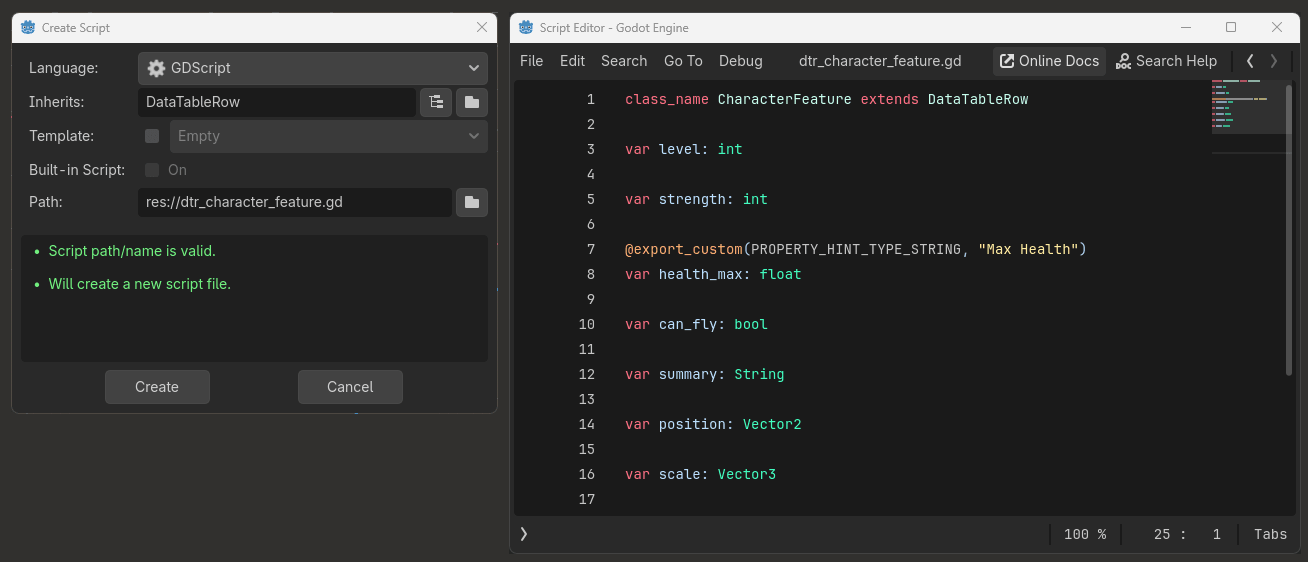Cancel the Create Script dialog
This screenshot has height=562, width=1308.
350,387
